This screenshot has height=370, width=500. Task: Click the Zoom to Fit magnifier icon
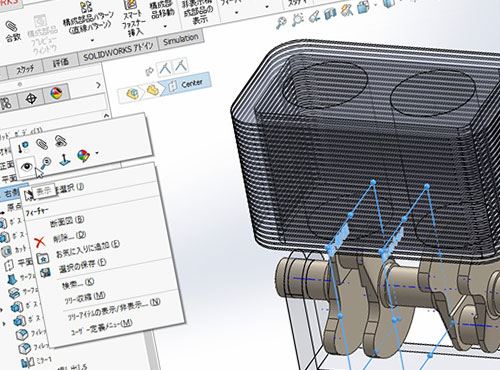tap(282, 23)
